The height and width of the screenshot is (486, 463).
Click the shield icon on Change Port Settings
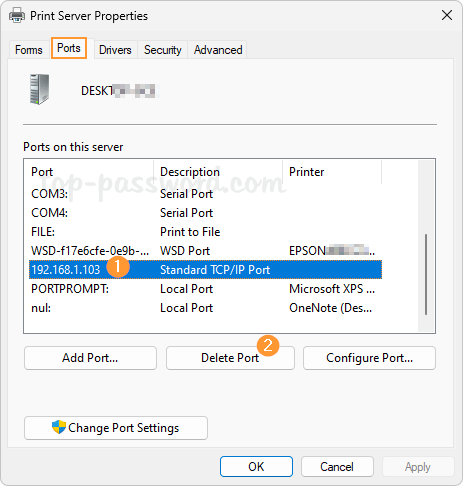pos(59,427)
